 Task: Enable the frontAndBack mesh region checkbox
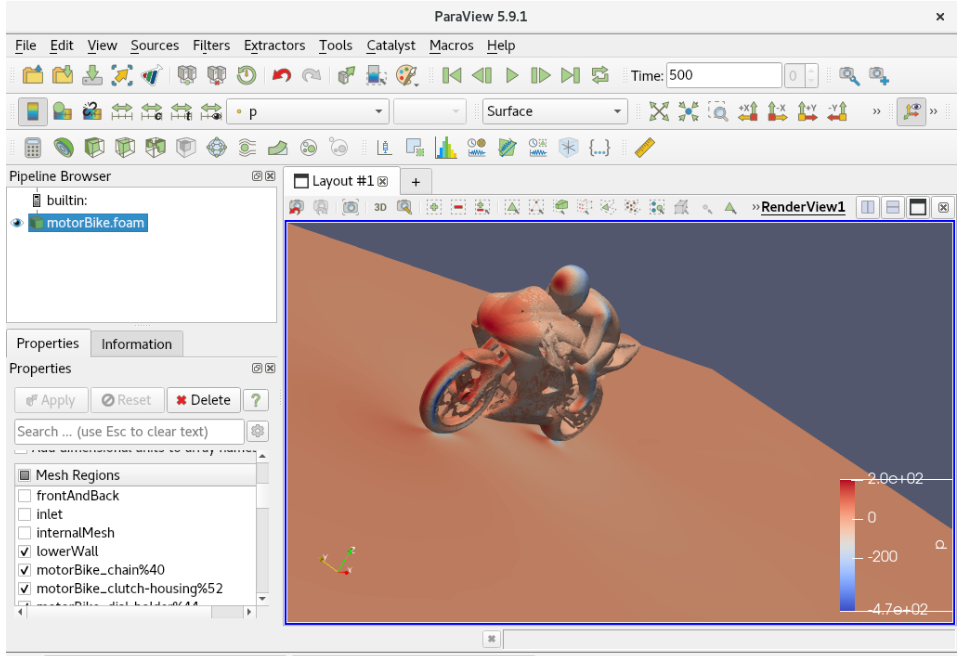[25, 496]
